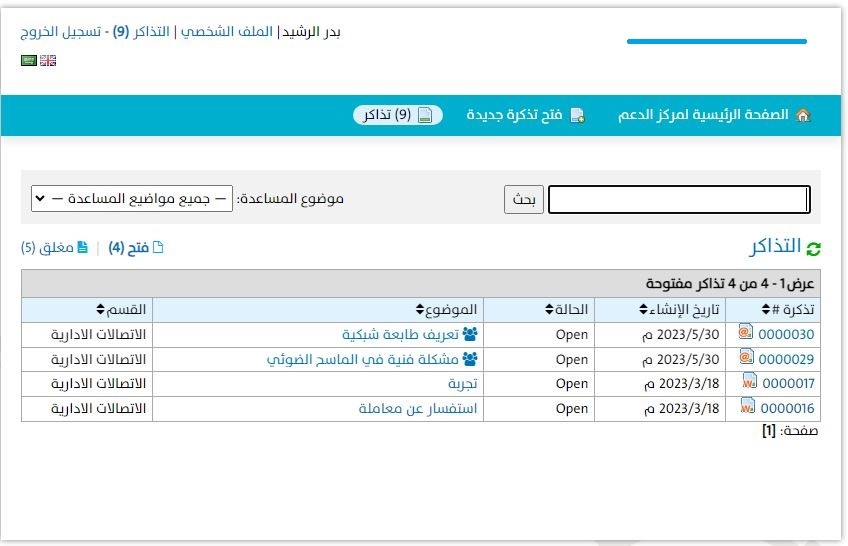Click the green refresh icon beside التذاكر
This screenshot has height=546, width=848.
pyautogui.click(x=813, y=249)
